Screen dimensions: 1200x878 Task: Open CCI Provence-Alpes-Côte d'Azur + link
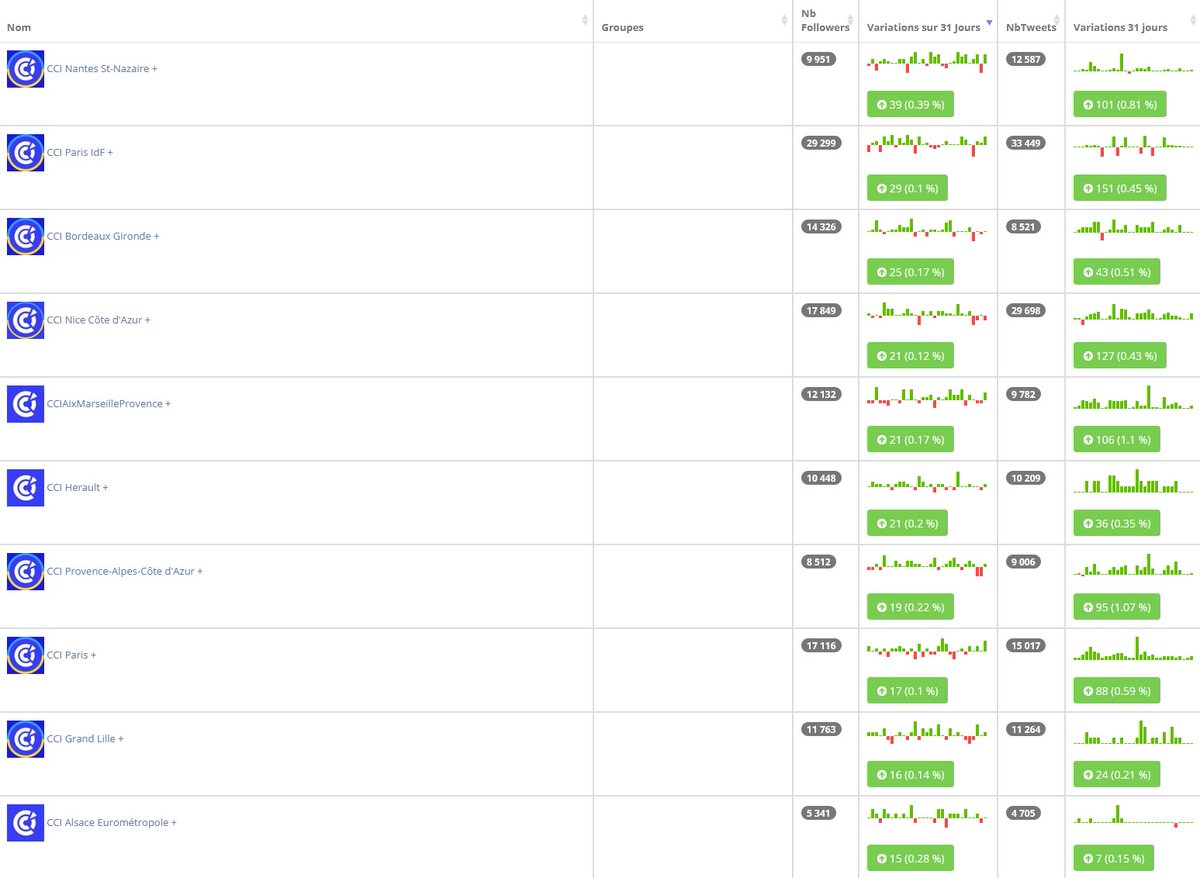(125, 572)
